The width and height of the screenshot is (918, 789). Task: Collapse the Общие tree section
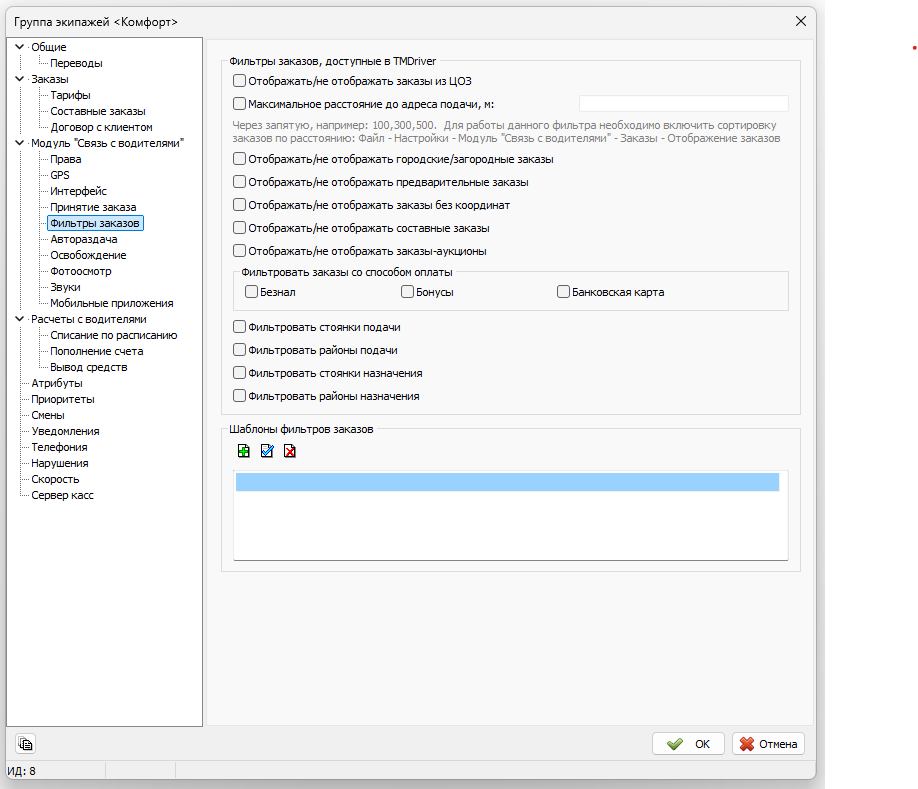coord(19,47)
